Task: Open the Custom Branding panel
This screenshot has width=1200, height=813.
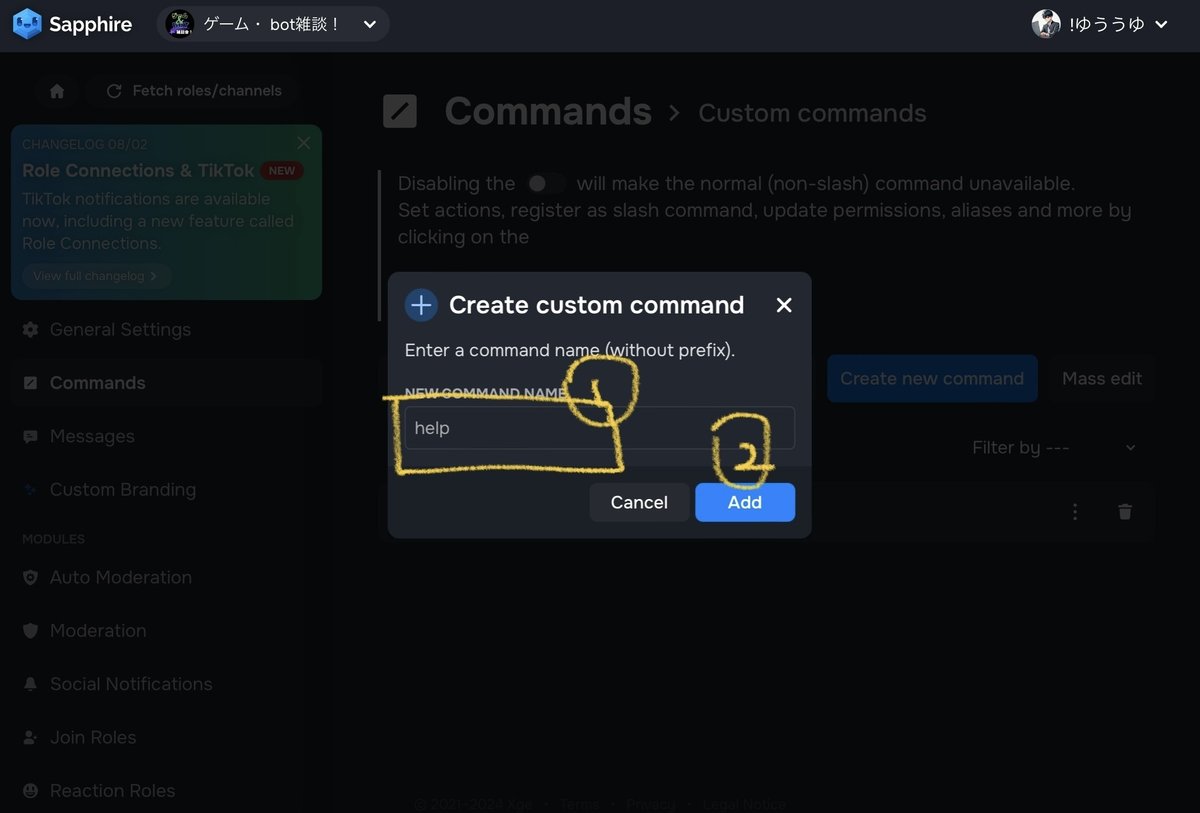Action: coord(122,489)
